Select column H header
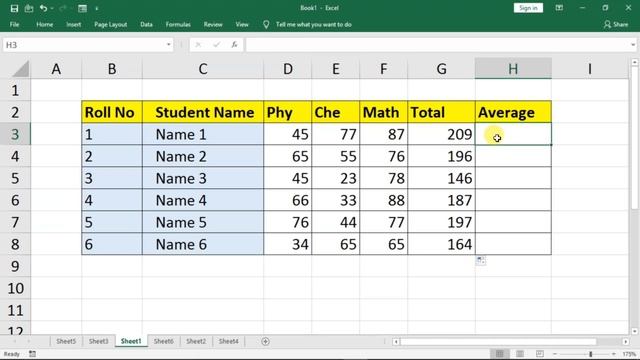640x360 pixels. (x=513, y=69)
